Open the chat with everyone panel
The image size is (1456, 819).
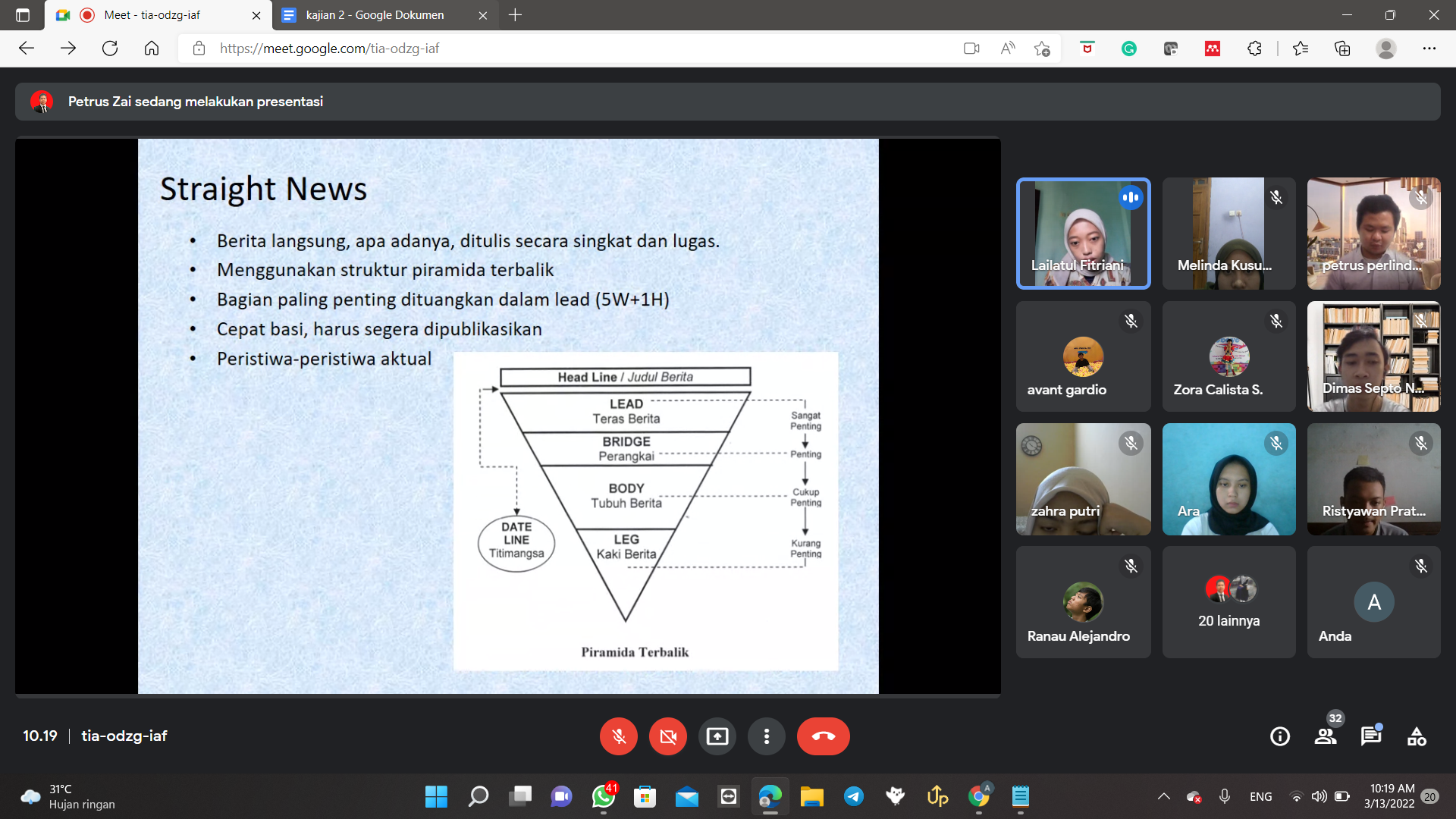click(x=1370, y=736)
